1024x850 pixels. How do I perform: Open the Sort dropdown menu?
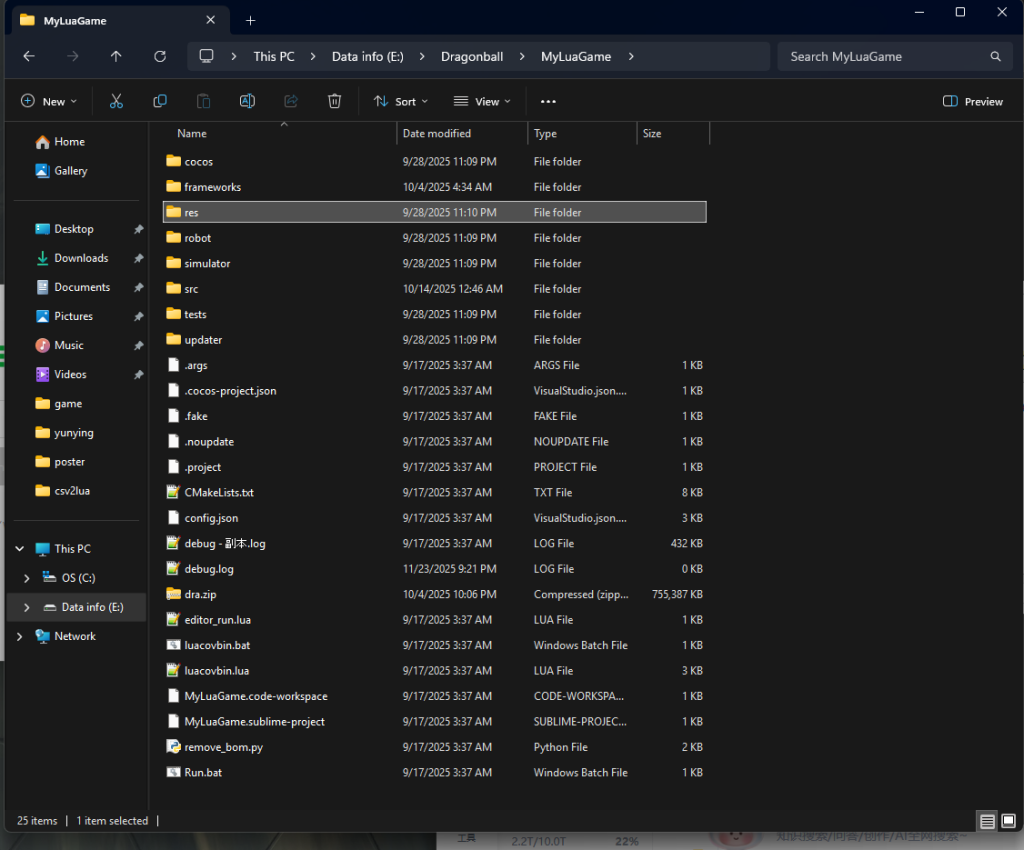tap(401, 101)
